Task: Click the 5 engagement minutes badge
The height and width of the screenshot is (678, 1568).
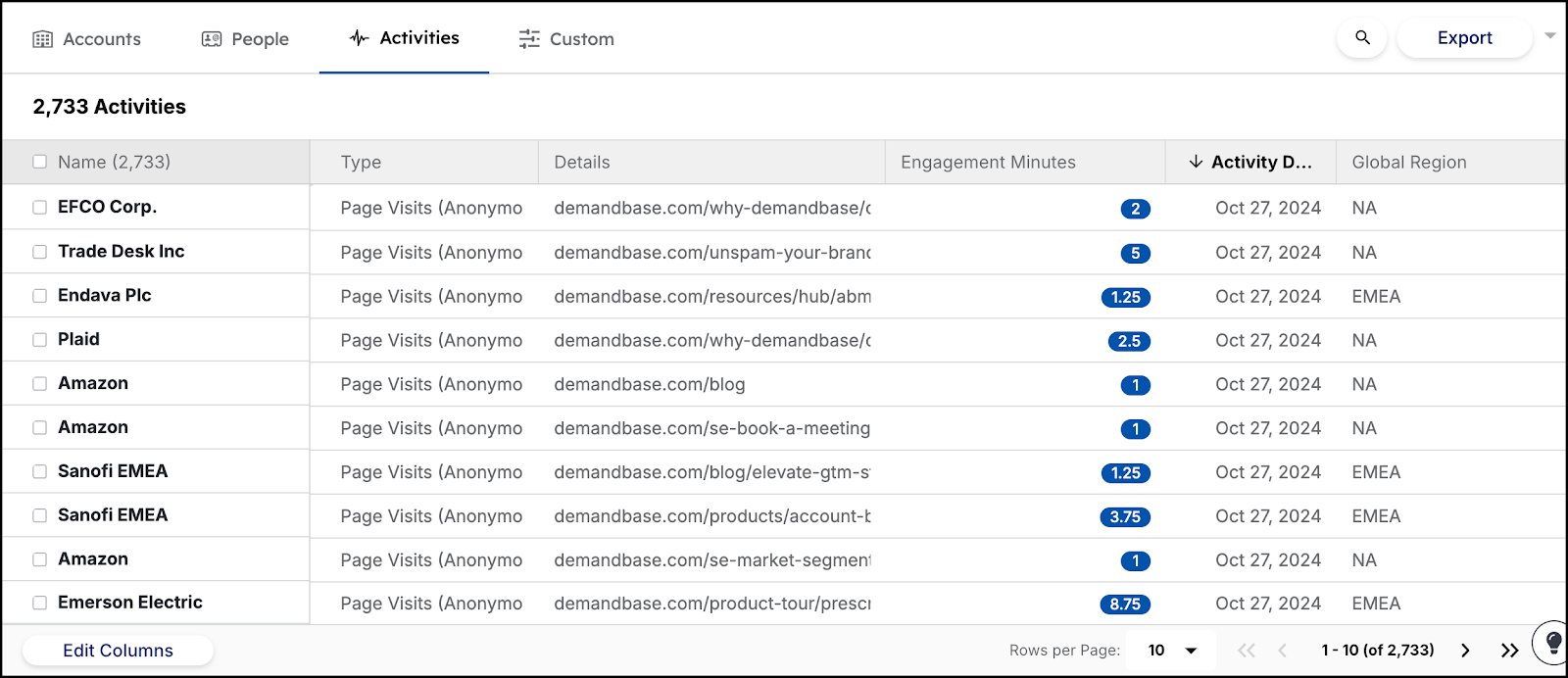Action: click(1136, 253)
